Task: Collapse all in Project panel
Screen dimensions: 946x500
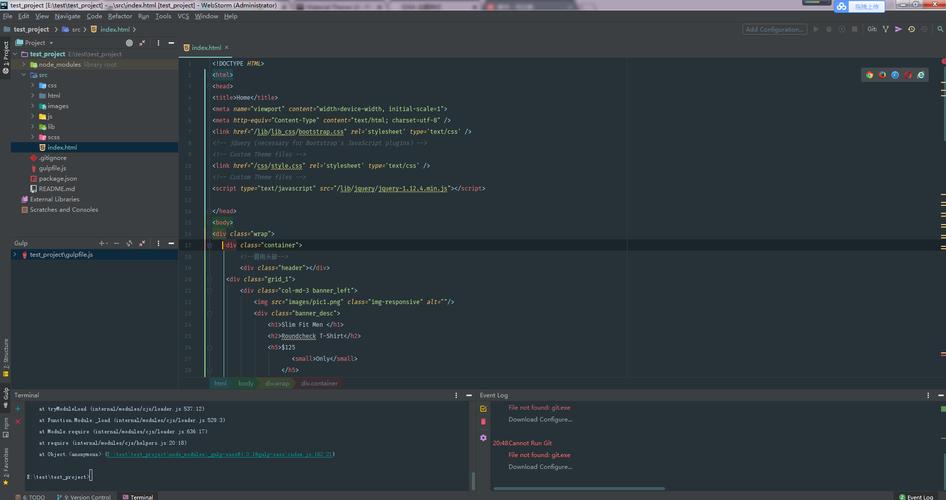Action: (x=142, y=43)
